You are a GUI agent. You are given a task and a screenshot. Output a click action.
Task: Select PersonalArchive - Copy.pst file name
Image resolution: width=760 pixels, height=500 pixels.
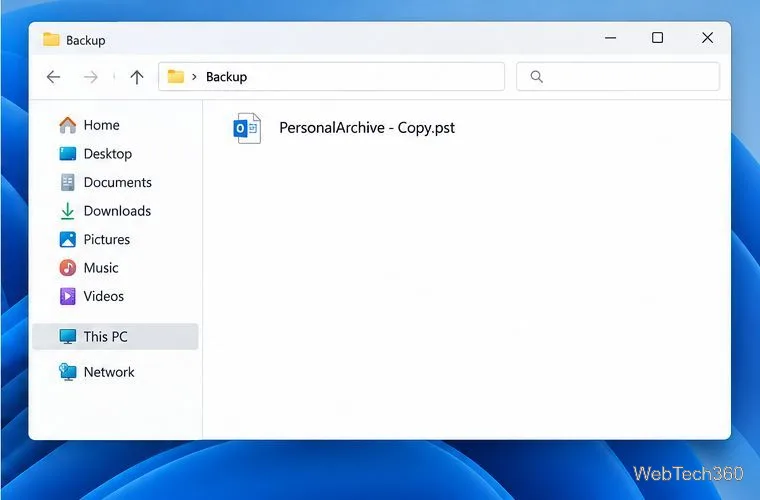367,128
